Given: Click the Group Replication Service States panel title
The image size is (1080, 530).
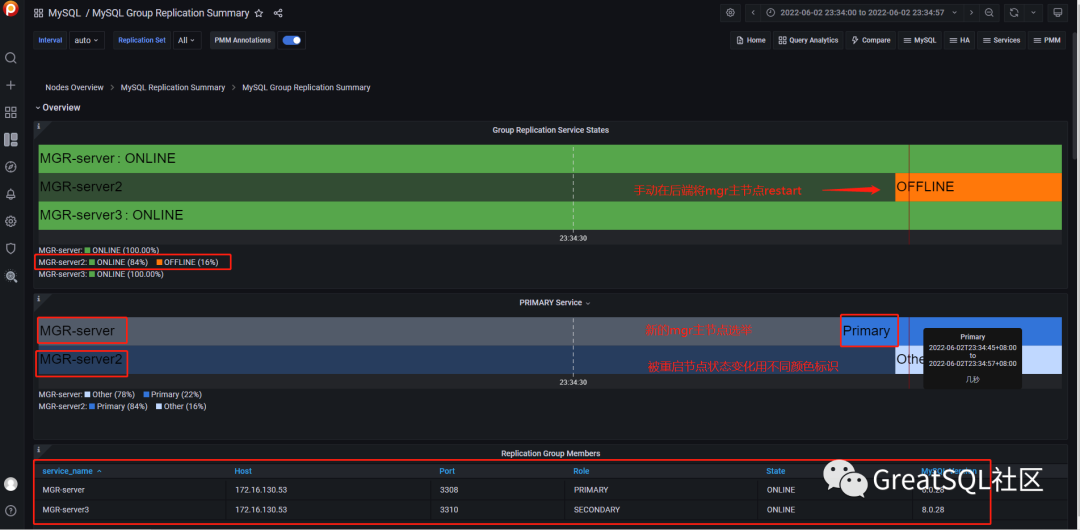Looking at the screenshot, I should [550, 130].
